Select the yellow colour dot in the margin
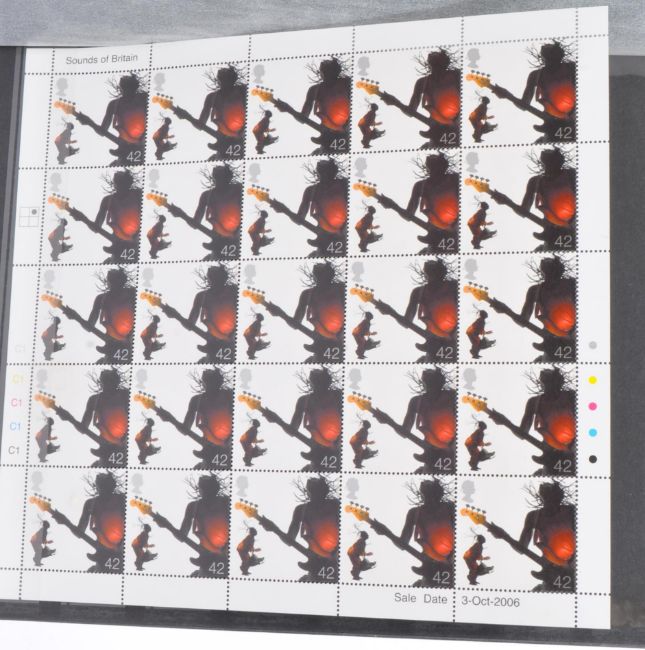The image size is (645, 650). tap(593, 380)
